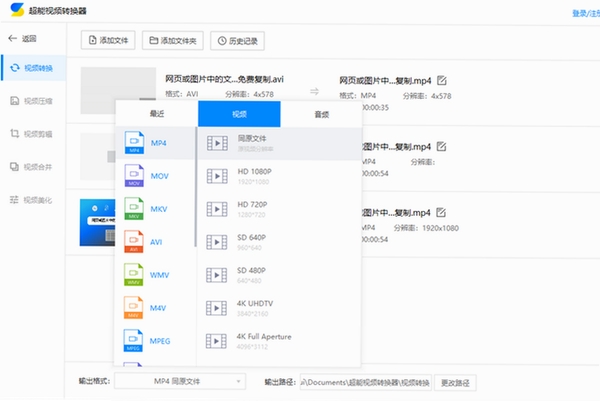600x401 pixels.
Task: Click film icon beside 4K Full Aperture
Action: click(x=216, y=341)
